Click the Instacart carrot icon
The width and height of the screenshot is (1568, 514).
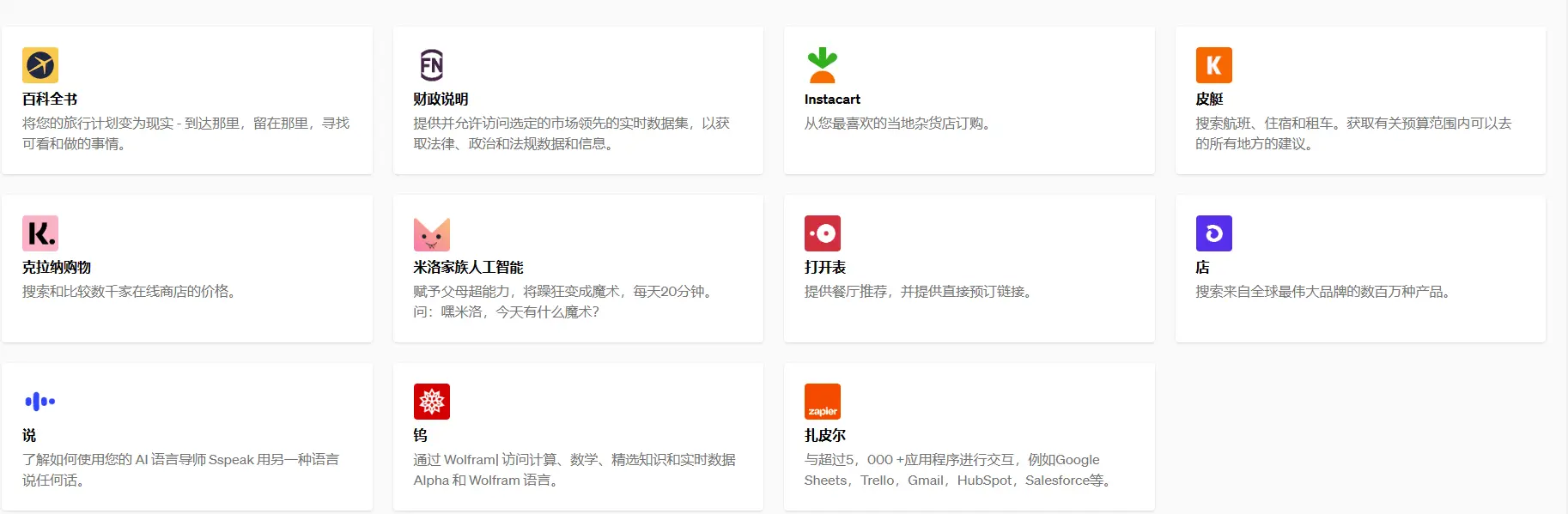point(823,65)
